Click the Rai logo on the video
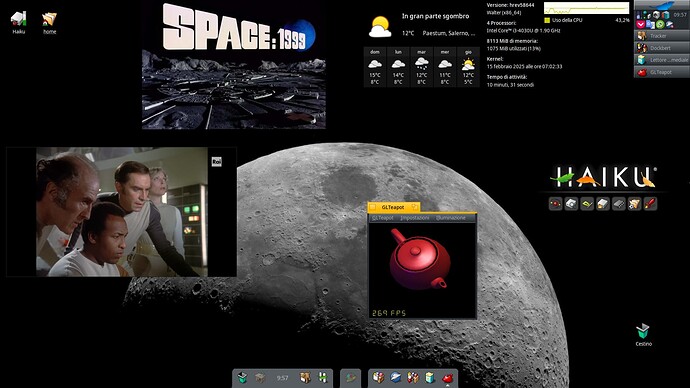This screenshot has height=388, width=690. [217, 162]
